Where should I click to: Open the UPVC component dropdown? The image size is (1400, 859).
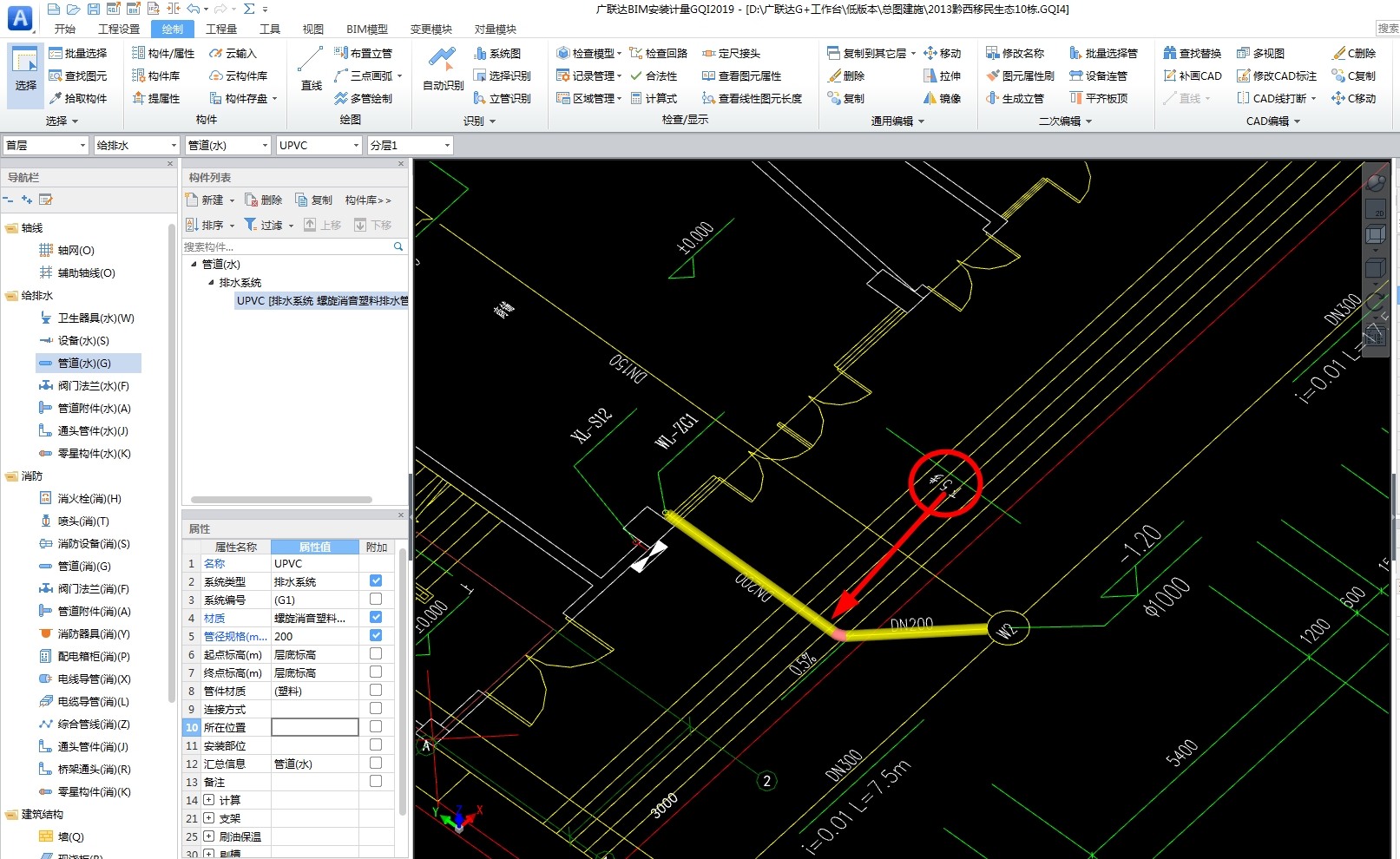point(319,145)
